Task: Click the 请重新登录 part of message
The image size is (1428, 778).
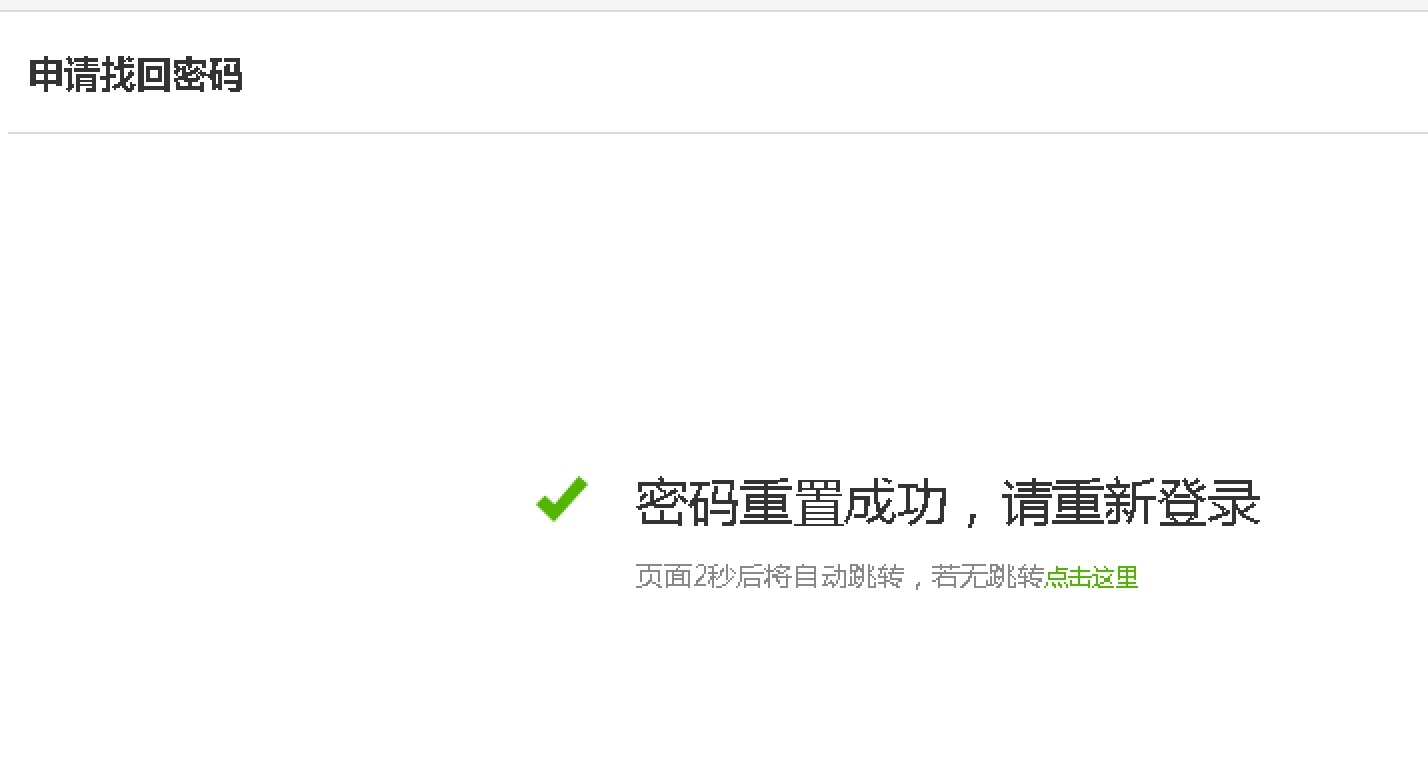Action: pyautogui.click(x=1131, y=503)
